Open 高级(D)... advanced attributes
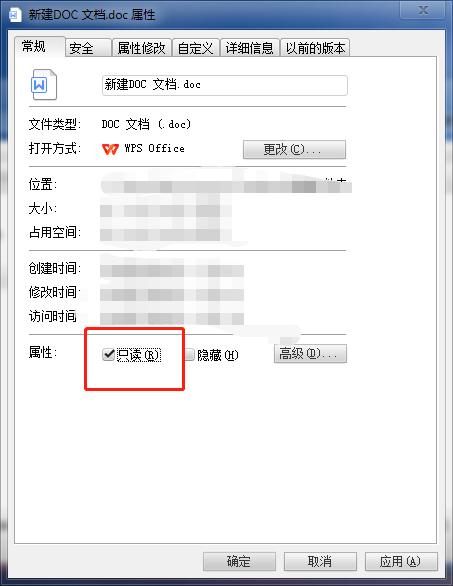The image size is (453, 586). point(310,354)
